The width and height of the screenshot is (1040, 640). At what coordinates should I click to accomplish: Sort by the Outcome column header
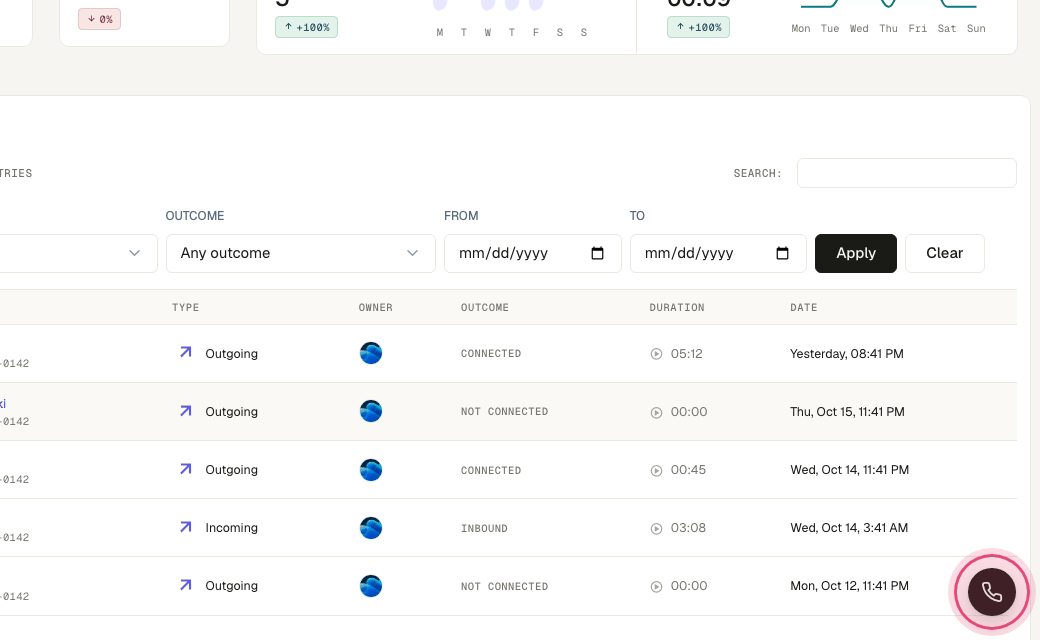[485, 308]
